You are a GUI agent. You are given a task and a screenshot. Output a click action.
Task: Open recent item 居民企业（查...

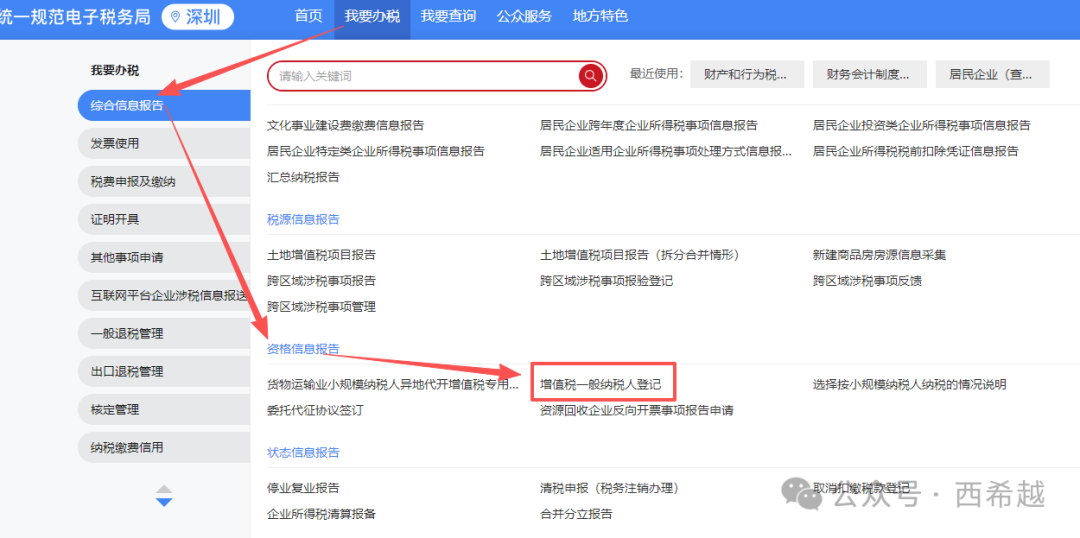(x=992, y=74)
